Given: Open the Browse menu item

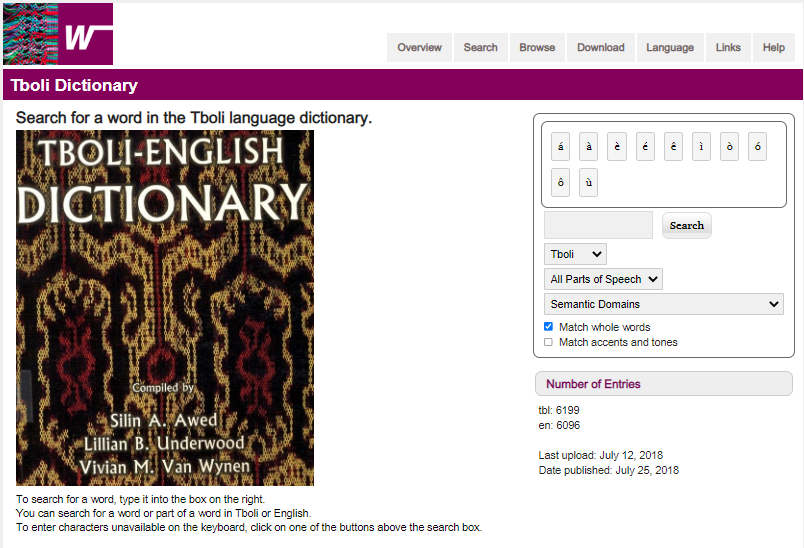Looking at the screenshot, I should tap(537, 48).
